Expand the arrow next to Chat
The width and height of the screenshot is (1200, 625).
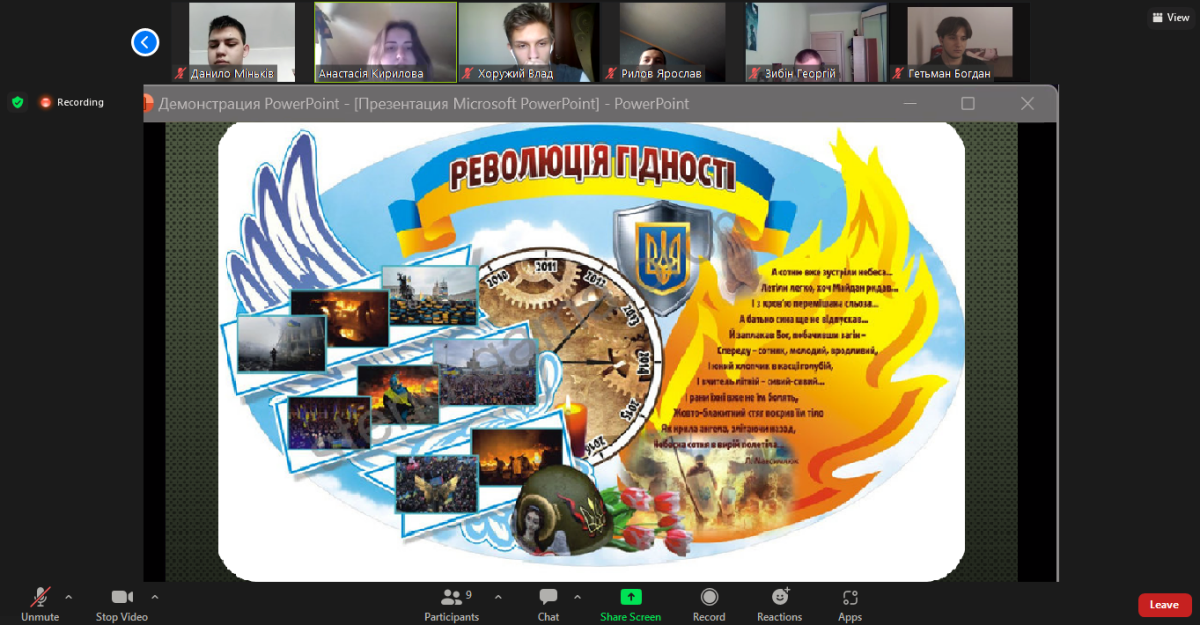click(x=577, y=597)
